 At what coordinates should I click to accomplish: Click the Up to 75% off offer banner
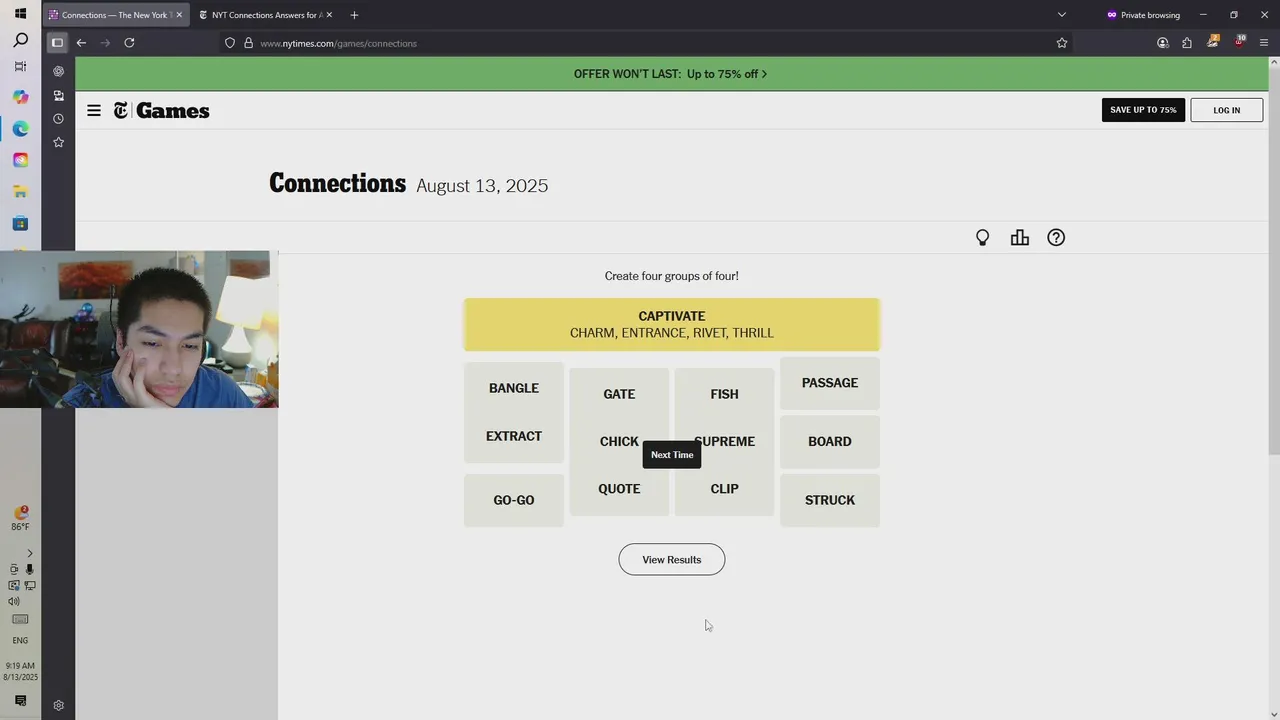tap(671, 74)
